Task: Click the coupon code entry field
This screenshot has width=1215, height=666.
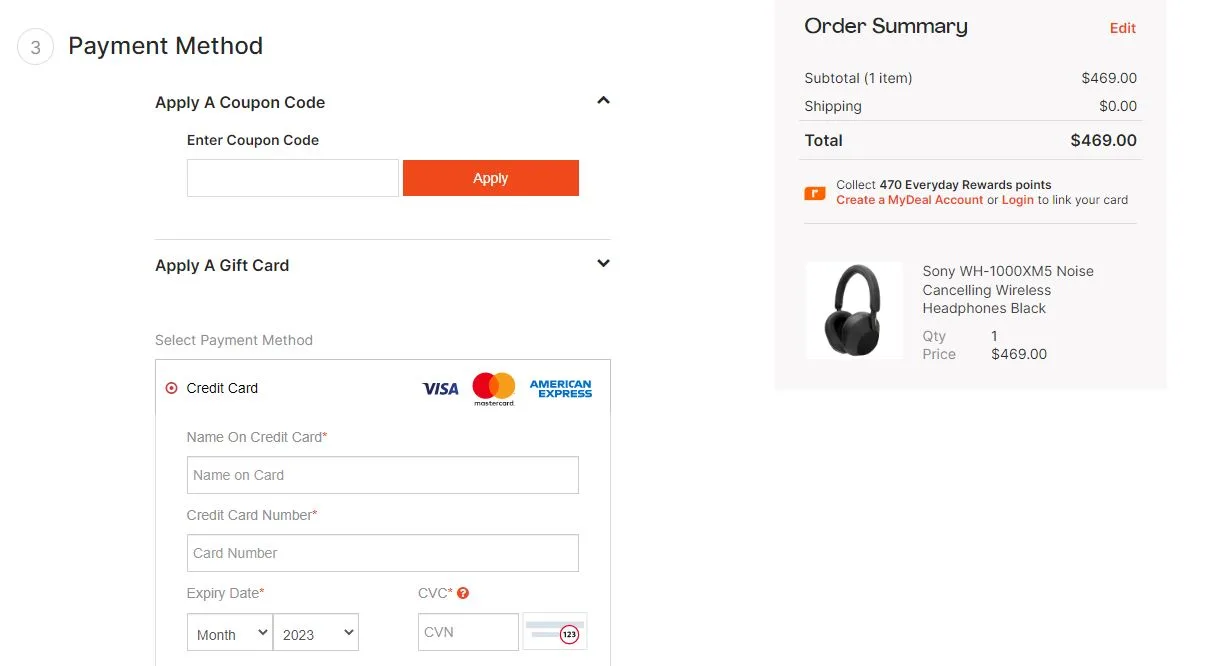Action: [x=292, y=178]
